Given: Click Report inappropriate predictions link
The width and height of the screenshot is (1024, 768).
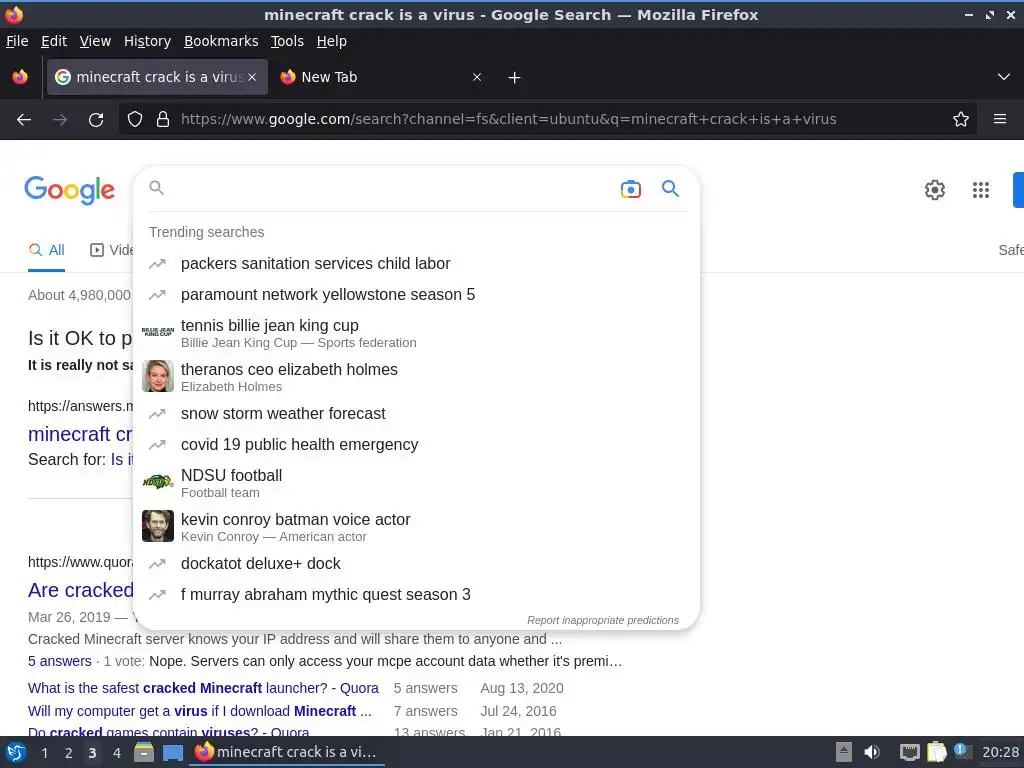Looking at the screenshot, I should tap(603, 620).
